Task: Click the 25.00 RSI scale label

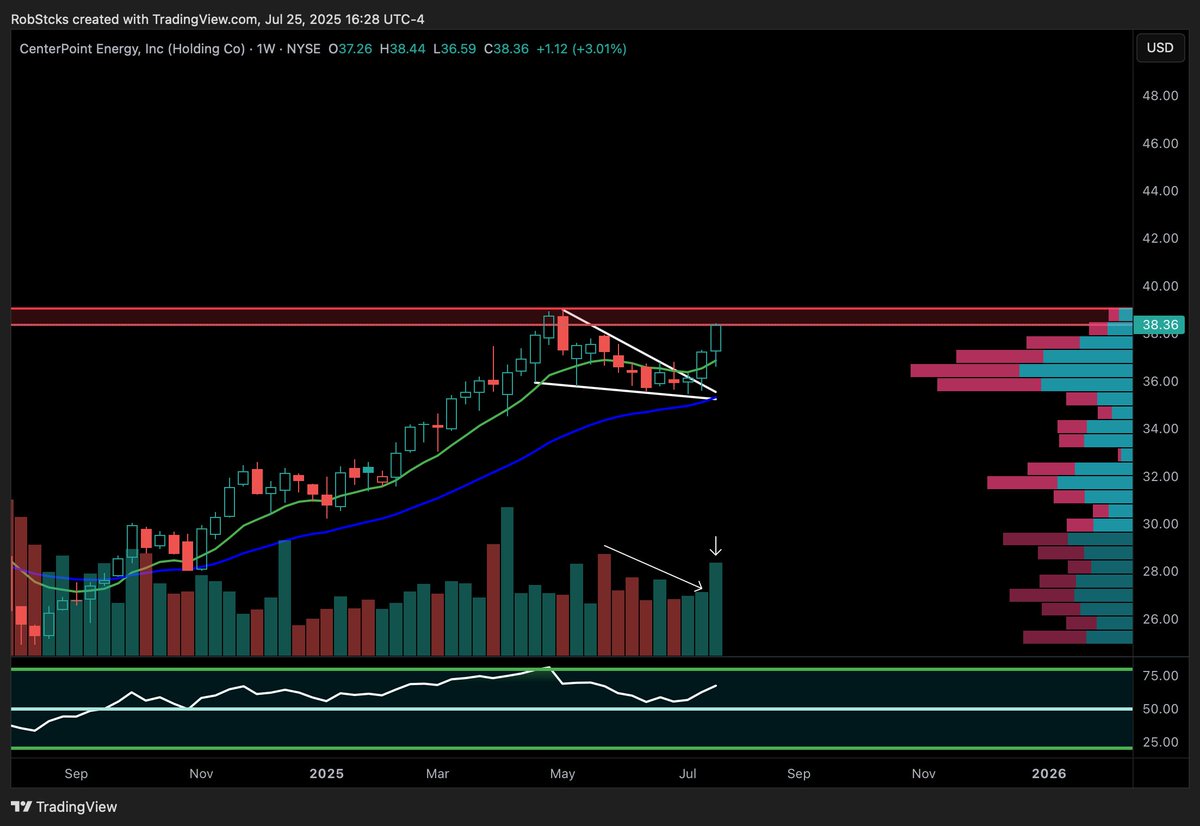Action: coord(1160,742)
